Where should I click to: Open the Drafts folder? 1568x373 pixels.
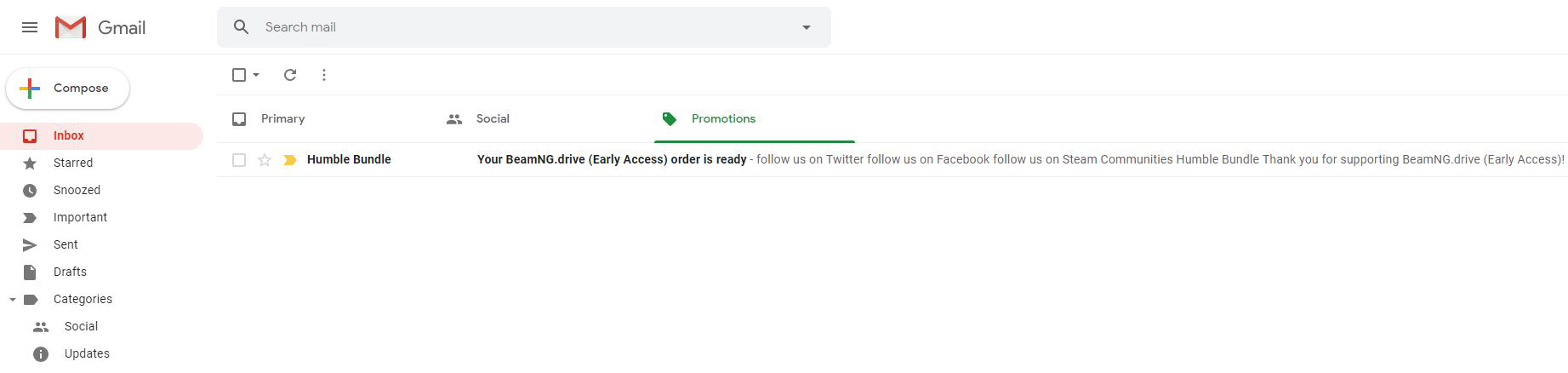click(70, 272)
